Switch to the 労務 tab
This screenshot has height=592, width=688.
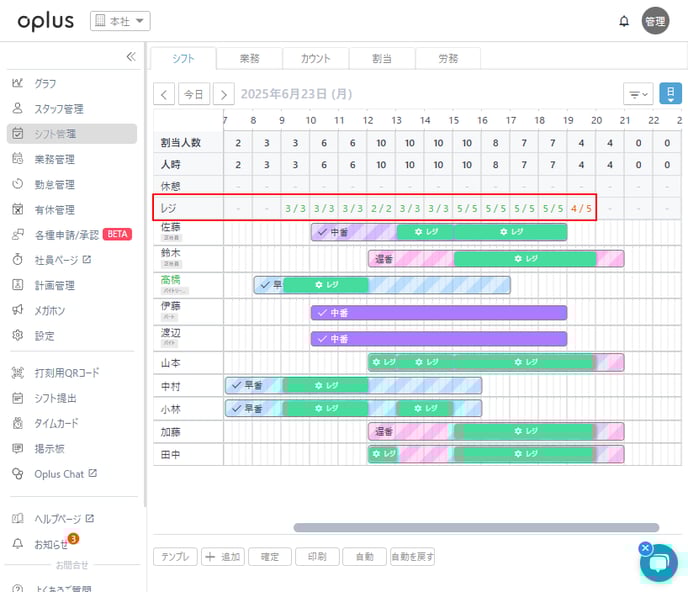point(447,58)
